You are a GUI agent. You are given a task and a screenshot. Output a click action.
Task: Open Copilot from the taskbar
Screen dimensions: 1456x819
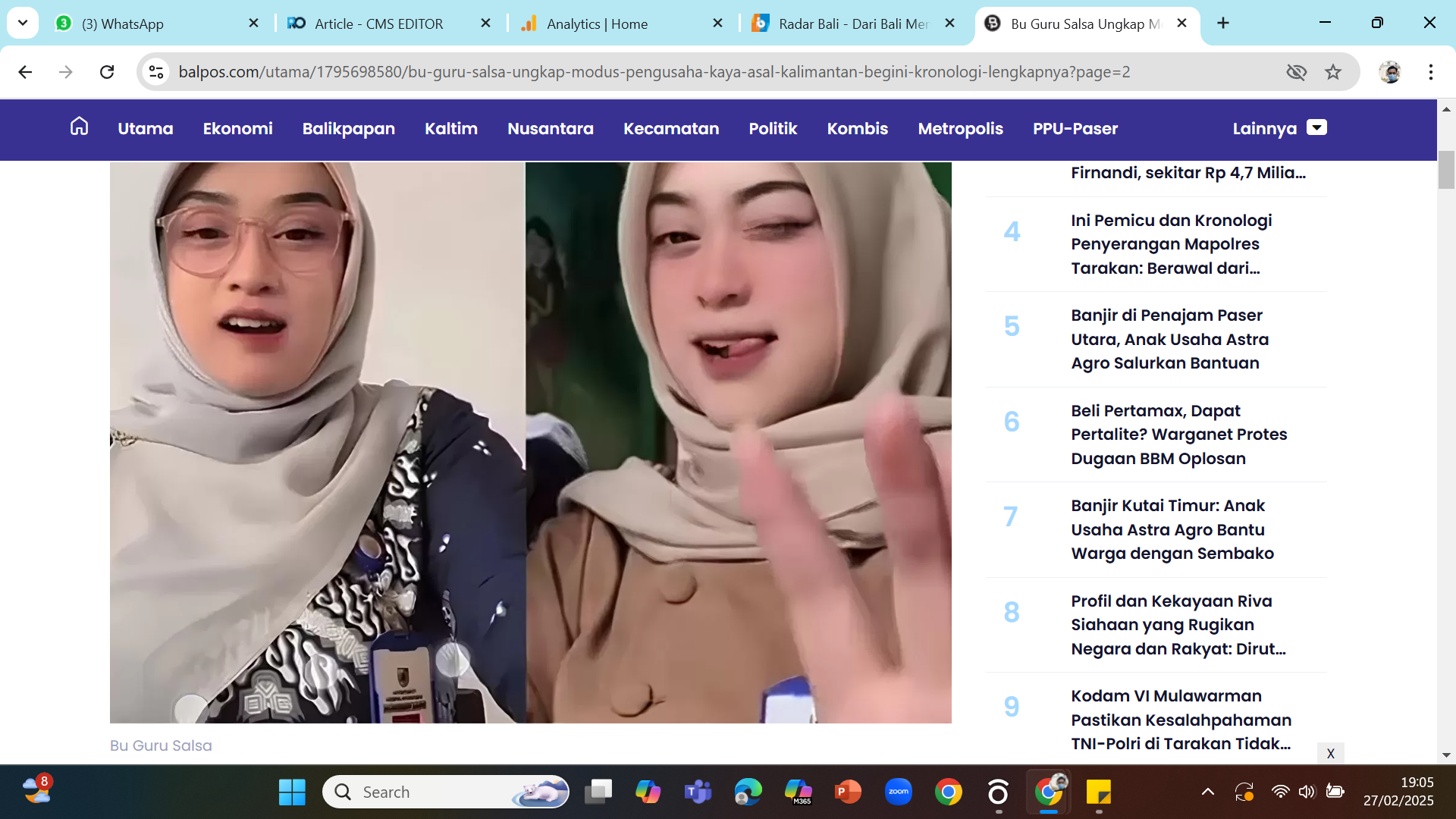click(x=648, y=791)
